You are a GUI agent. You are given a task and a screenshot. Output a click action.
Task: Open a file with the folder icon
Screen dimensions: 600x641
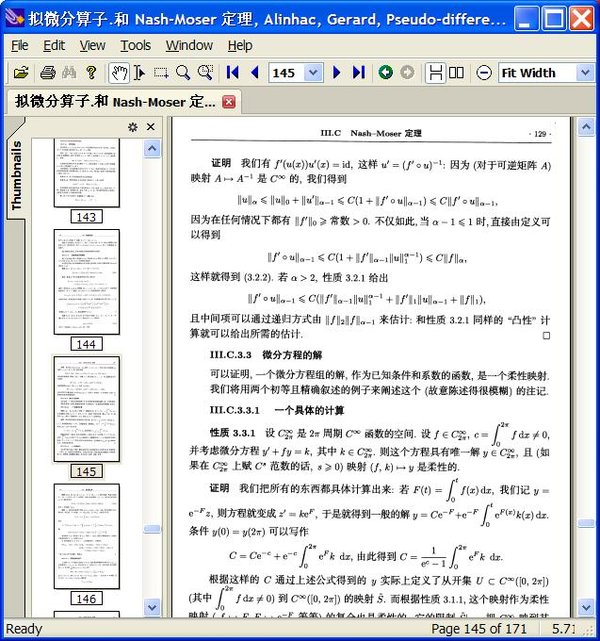click(21, 73)
